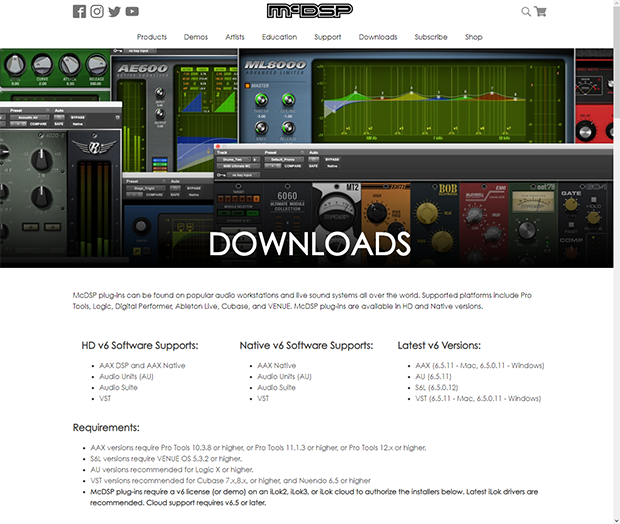The height and width of the screenshot is (524, 620).
Task: Open the Support menu item
Action: (x=327, y=37)
